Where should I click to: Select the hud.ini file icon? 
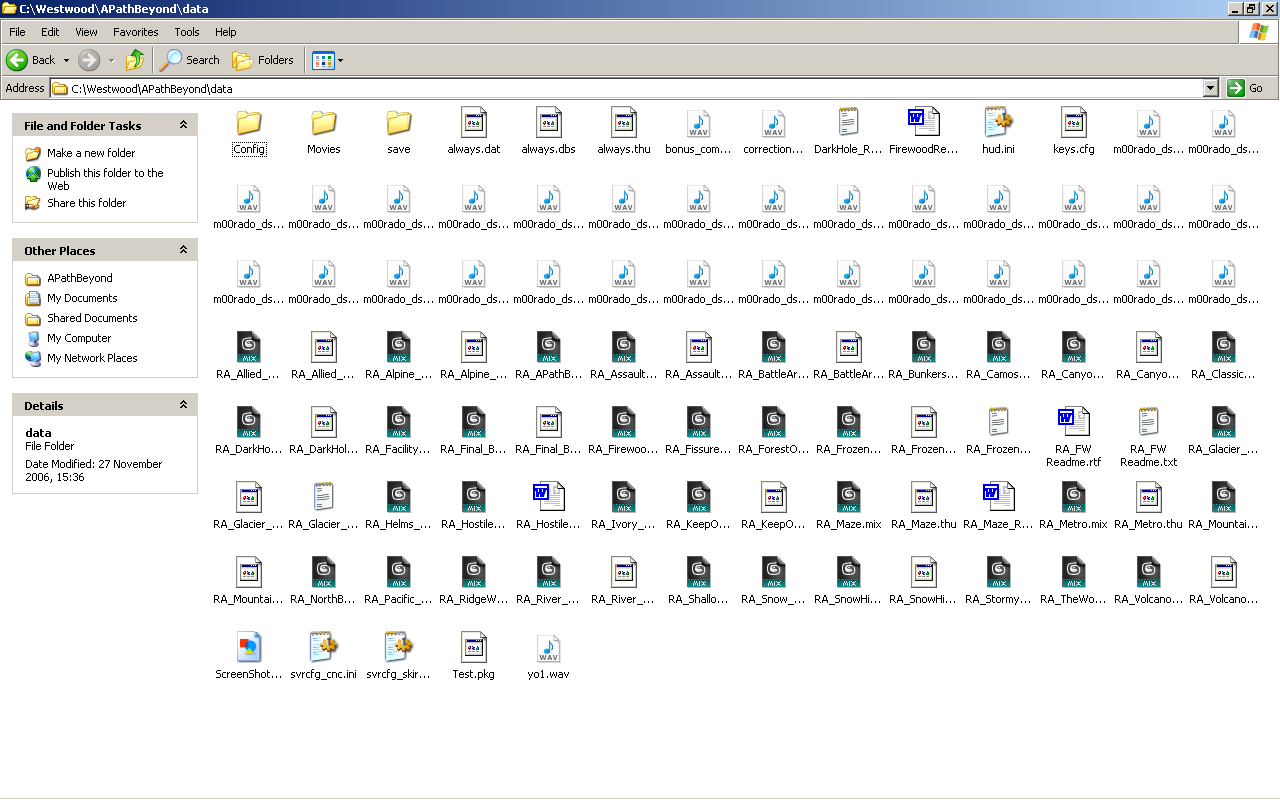tap(998, 123)
